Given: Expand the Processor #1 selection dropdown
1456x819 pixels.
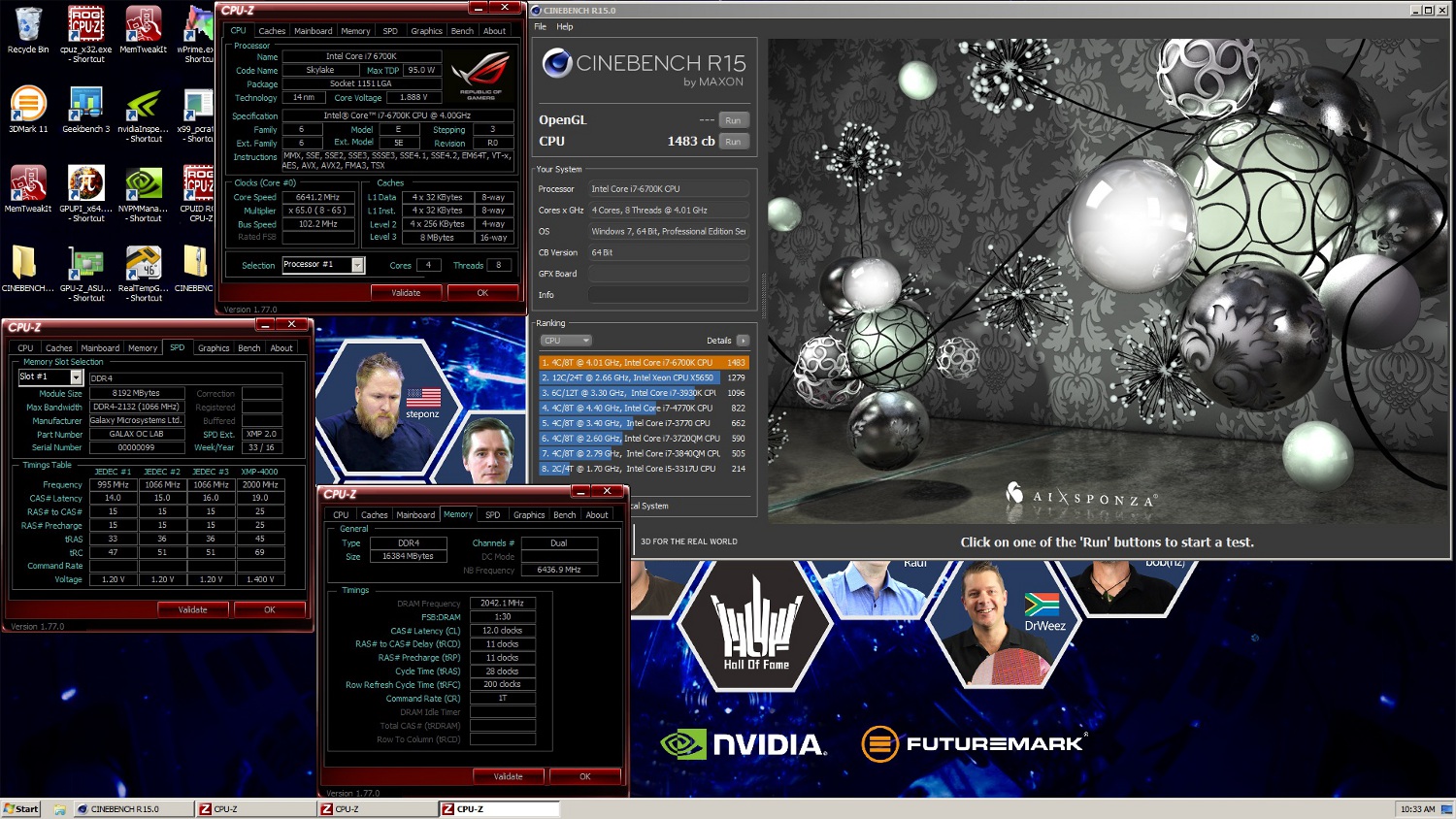Looking at the screenshot, I should [357, 265].
